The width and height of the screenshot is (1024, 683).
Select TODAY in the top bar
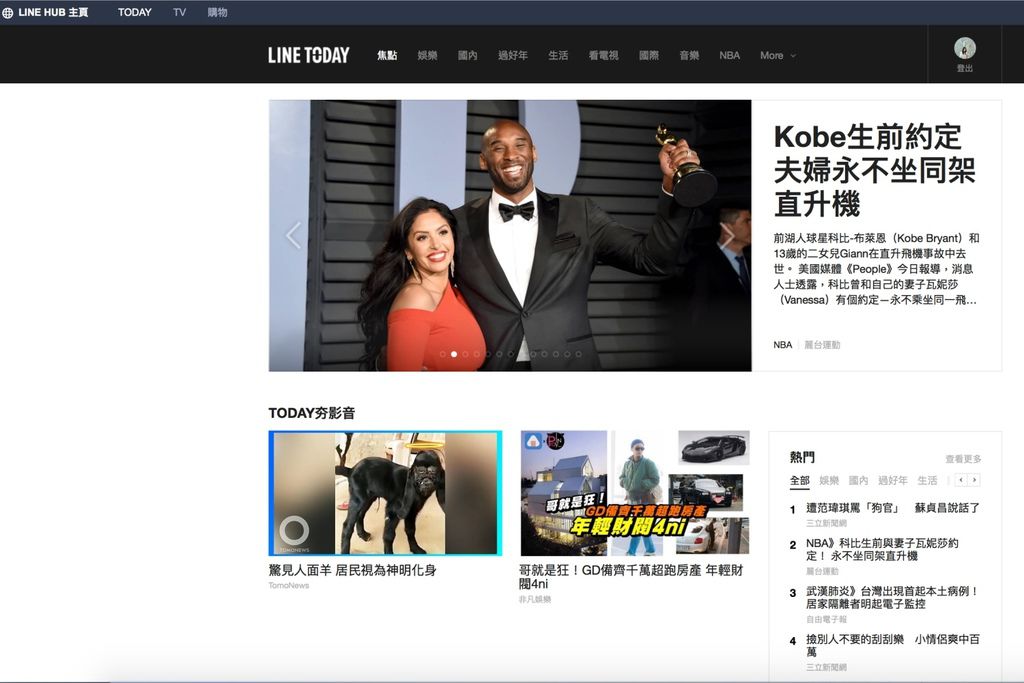(135, 12)
